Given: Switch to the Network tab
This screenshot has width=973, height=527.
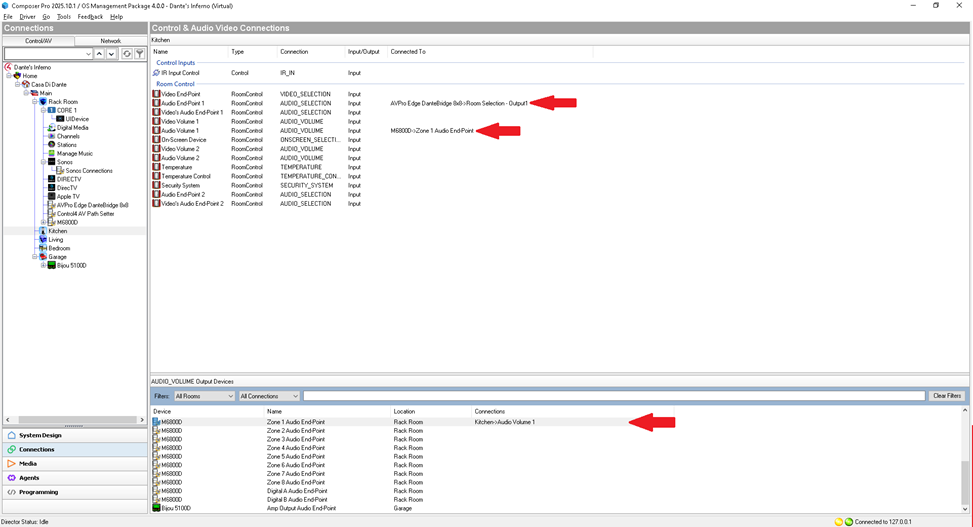Looking at the screenshot, I should coord(111,41).
